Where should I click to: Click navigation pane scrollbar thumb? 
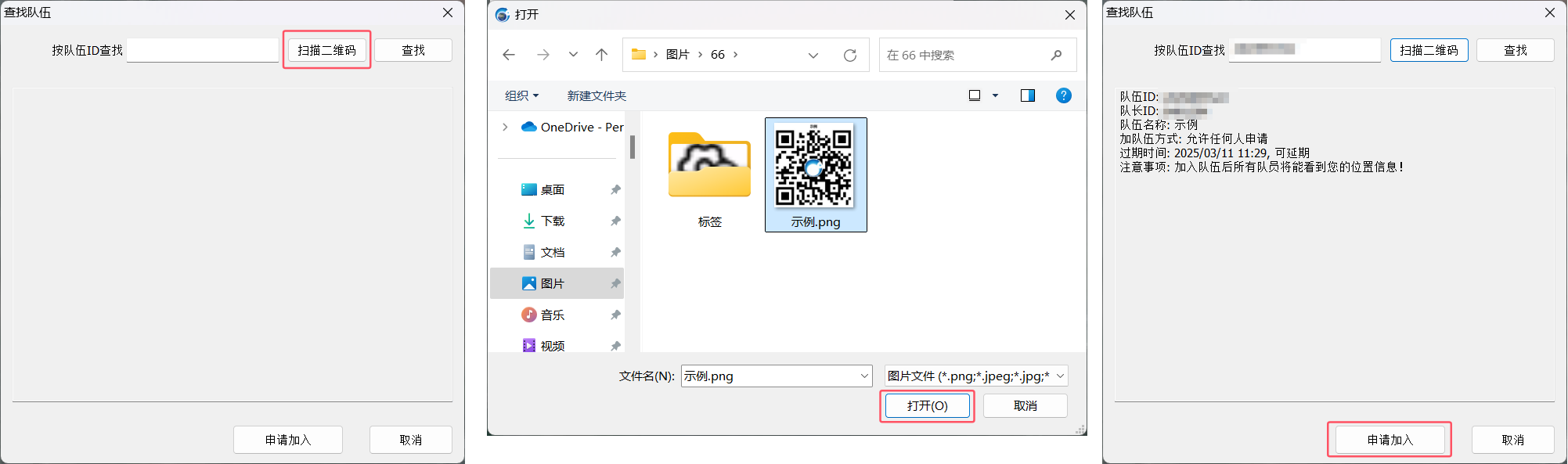click(x=632, y=147)
